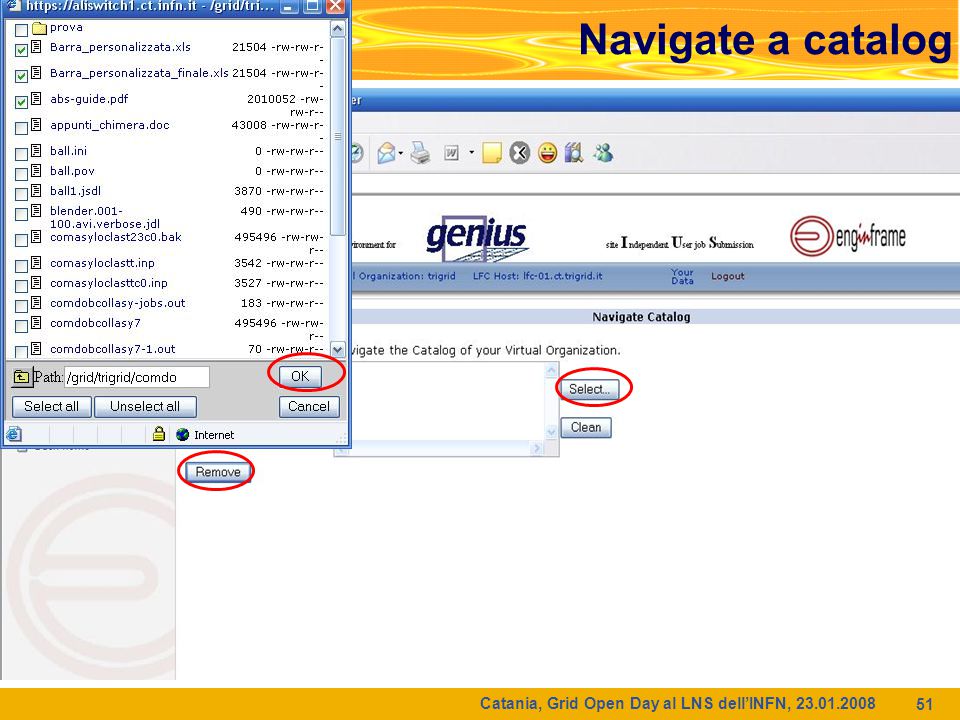
Task: Click the smiley face toolbar icon
Action: click(x=547, y=152)
